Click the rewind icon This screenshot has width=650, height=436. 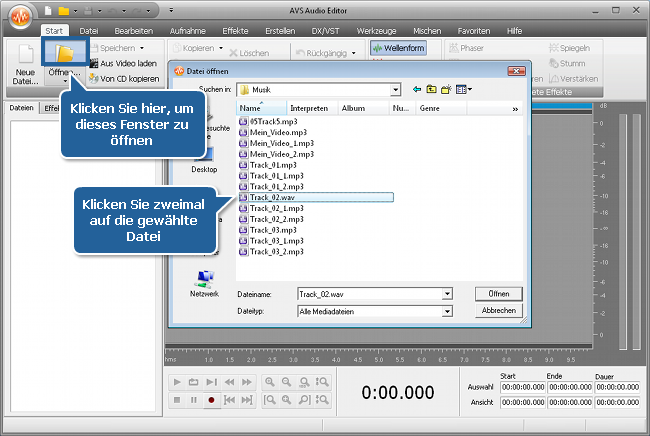tap(229, 382)
